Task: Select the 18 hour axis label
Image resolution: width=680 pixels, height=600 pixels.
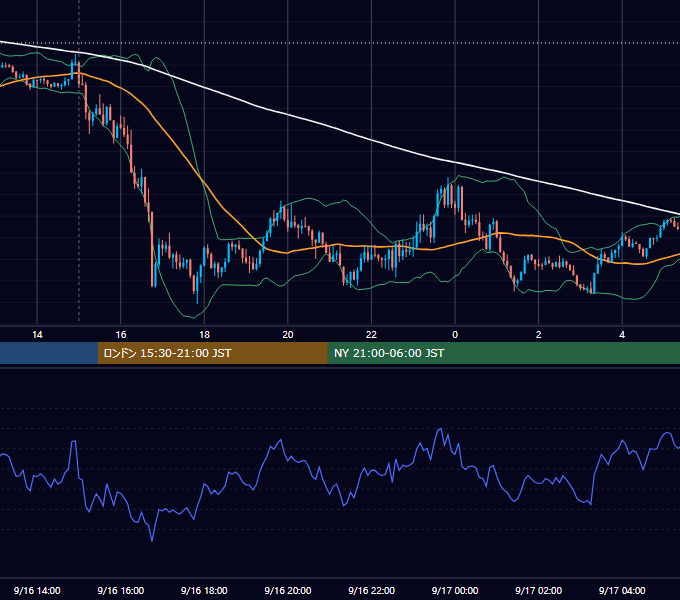Action: click(x=204, y=335)
